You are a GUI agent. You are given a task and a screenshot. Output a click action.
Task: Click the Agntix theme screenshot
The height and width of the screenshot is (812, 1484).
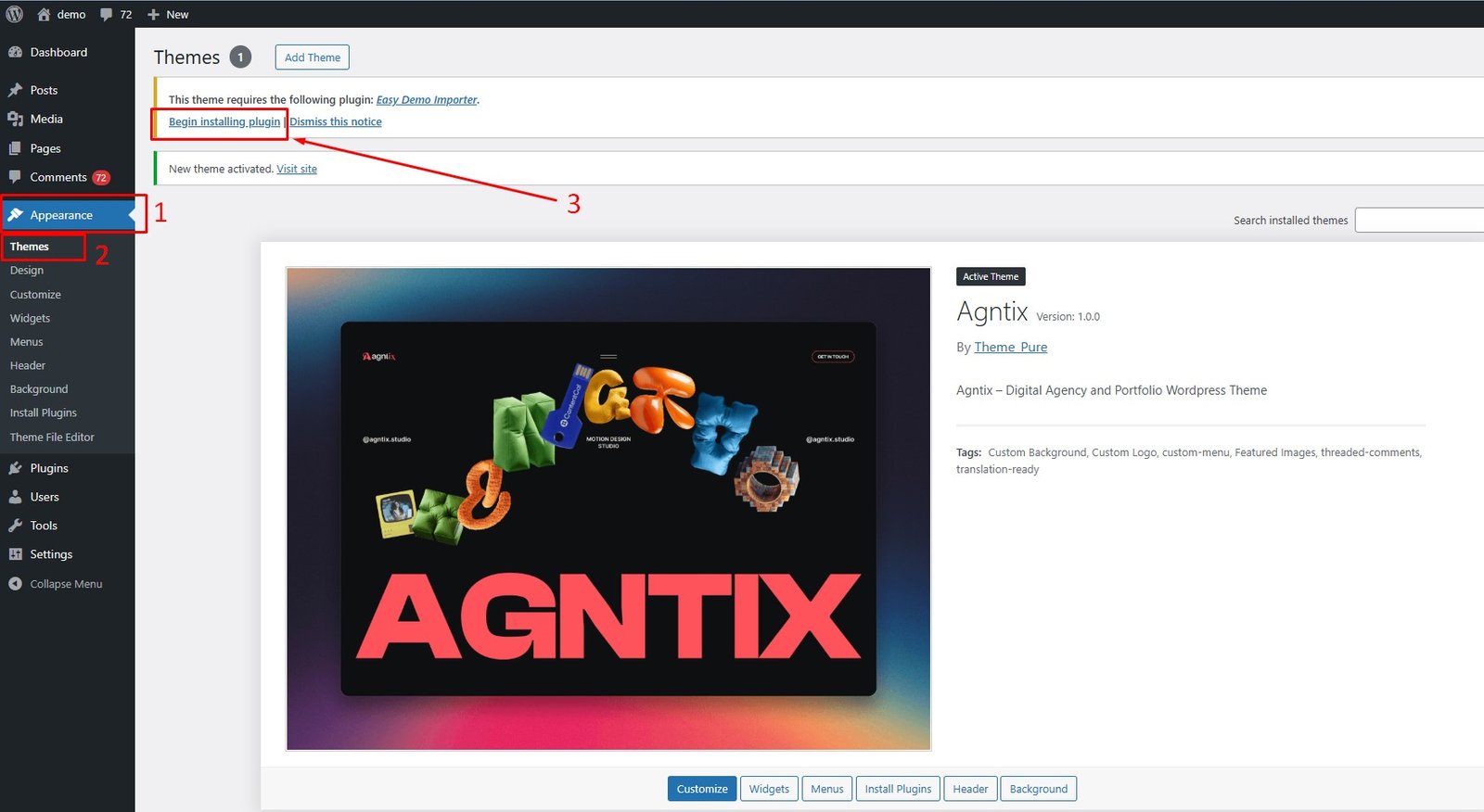pyautogui.click(x=608, y=509)
